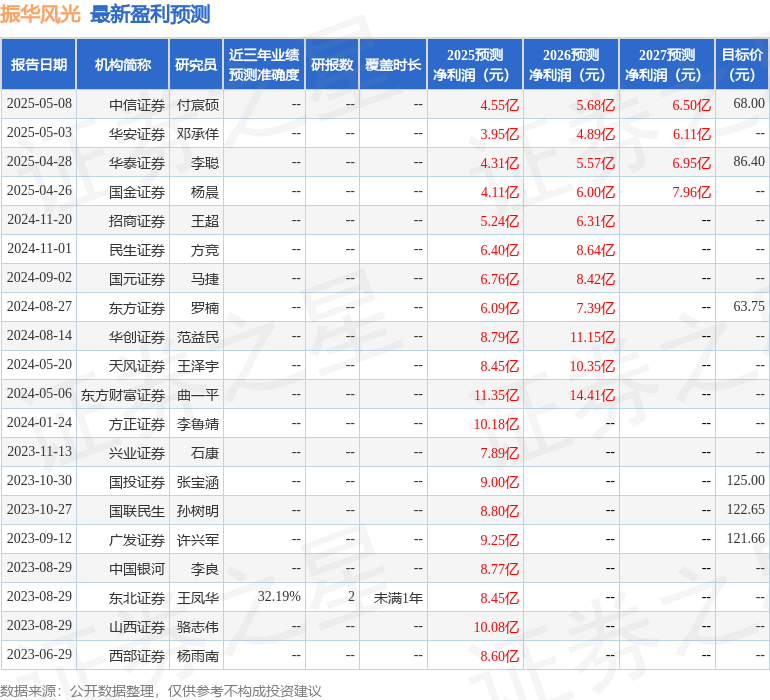Click target price 86.40

point(749,162)
